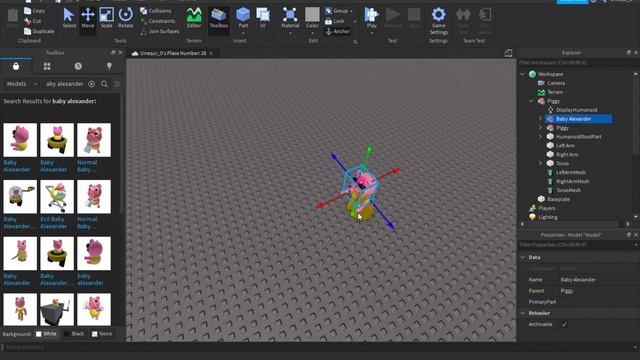Open the Toolbox Inventory grid tab
The height and width of the screenshot is (360, 640).
click(x=47, y=66)
